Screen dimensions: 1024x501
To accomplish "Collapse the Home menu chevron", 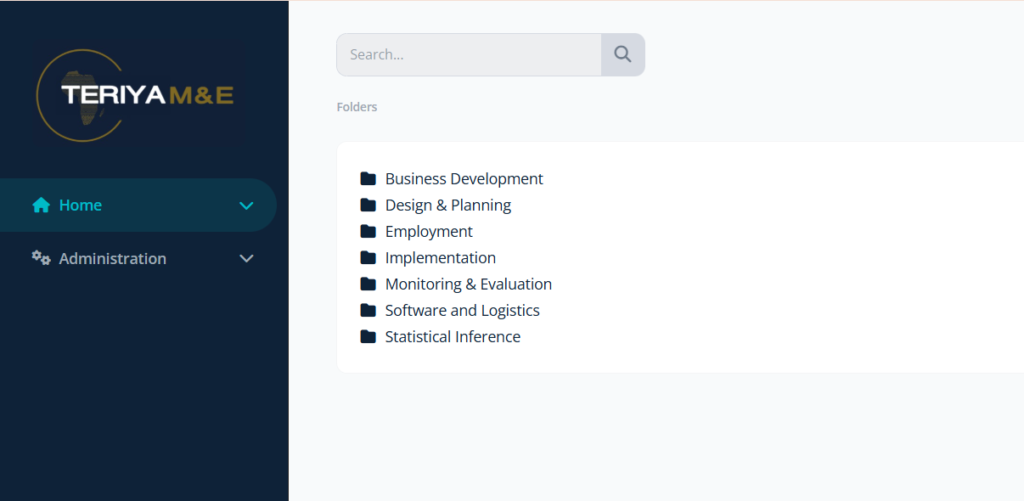I will pos(246,205).
